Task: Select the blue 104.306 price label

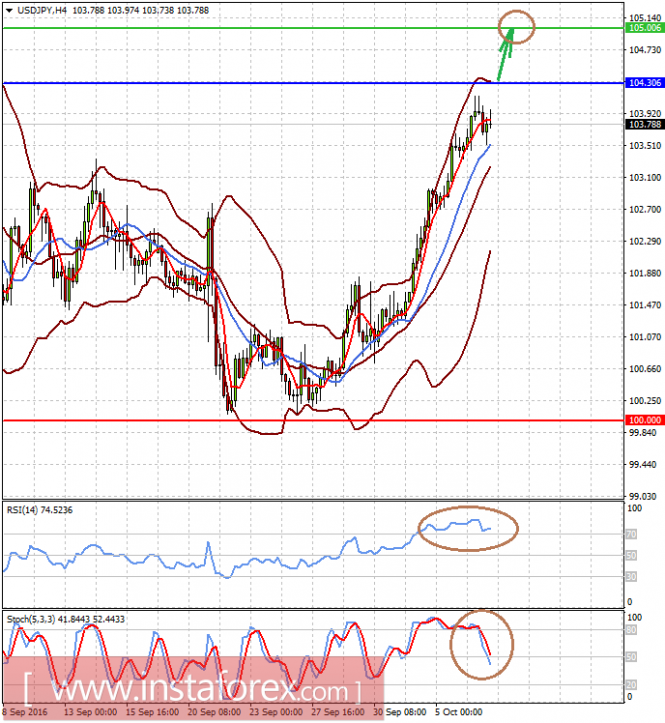Action: 644,83
